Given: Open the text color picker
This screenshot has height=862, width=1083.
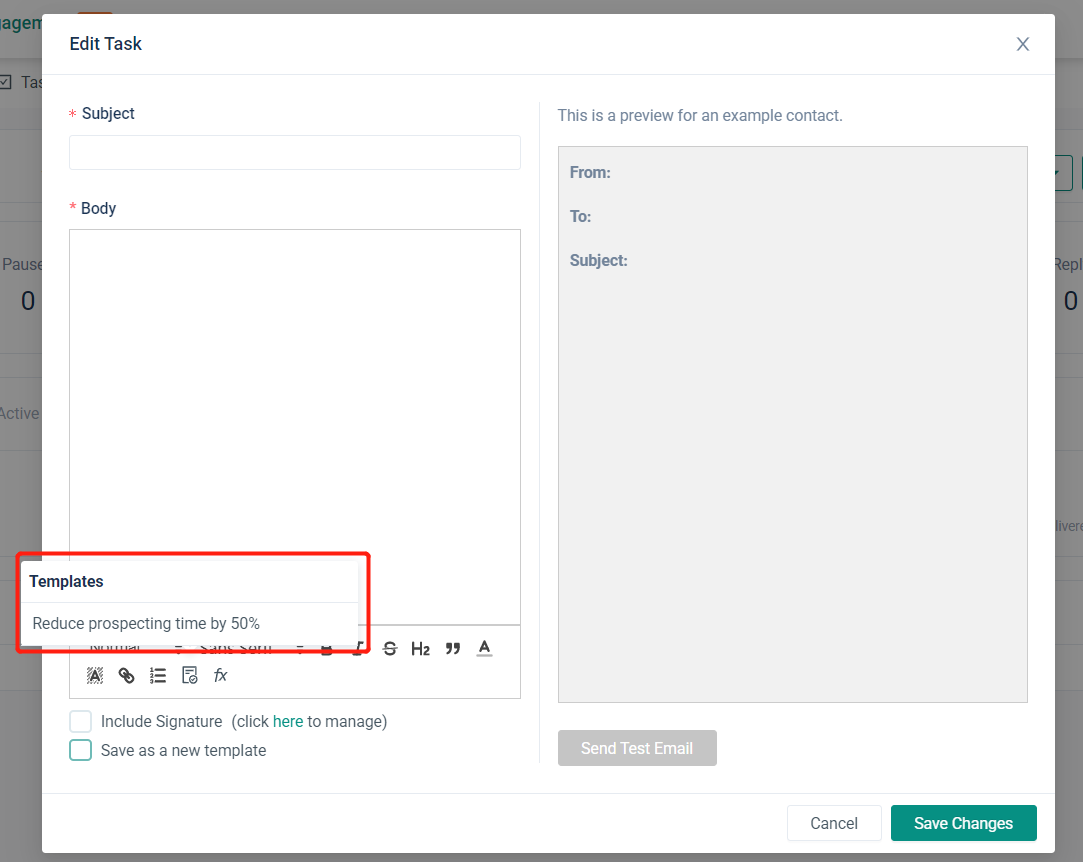Looking at the screenshot, I should (x=485, y=649).
